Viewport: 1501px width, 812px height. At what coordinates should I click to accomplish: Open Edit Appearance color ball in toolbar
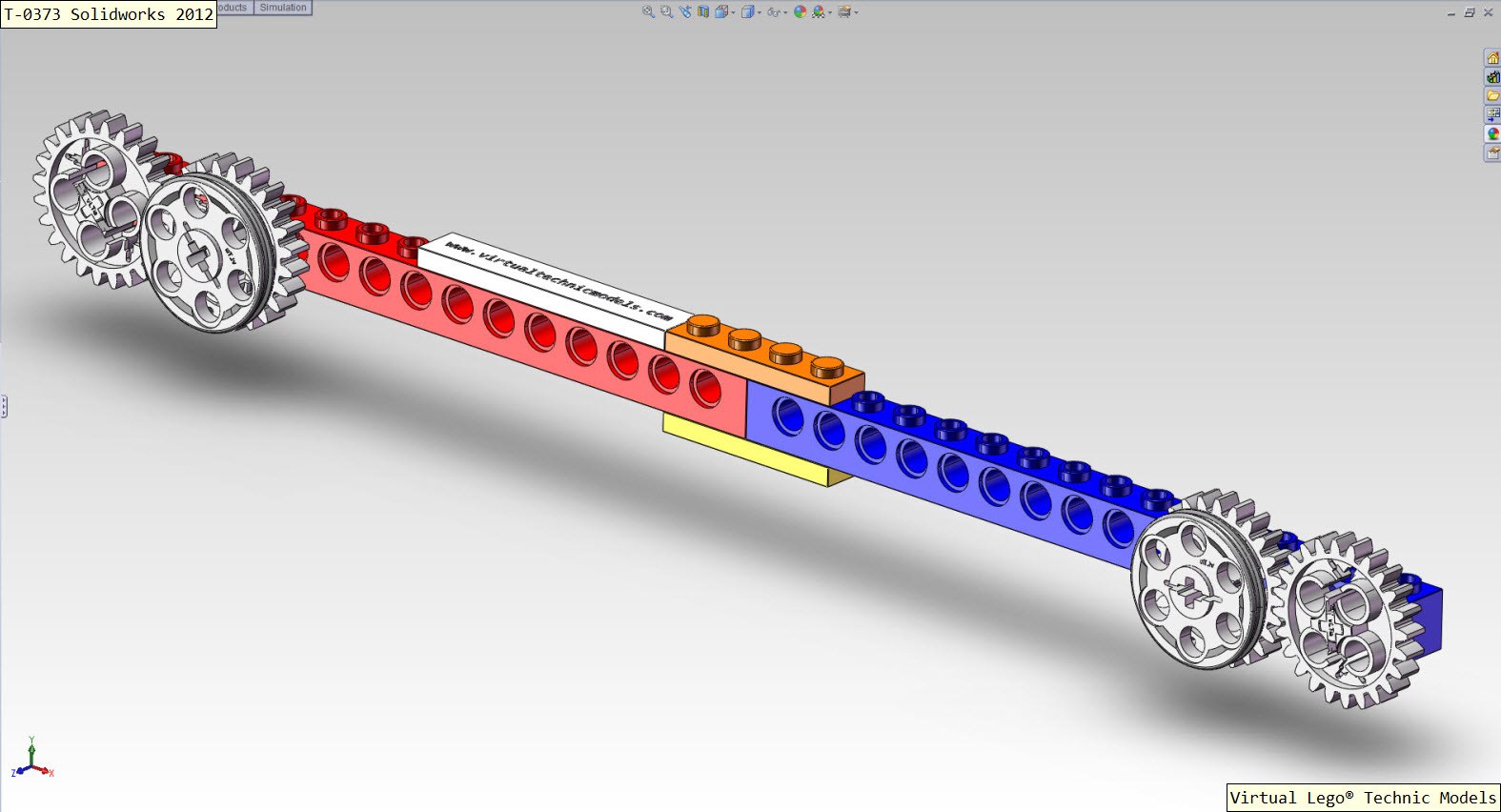click(800, 11)
